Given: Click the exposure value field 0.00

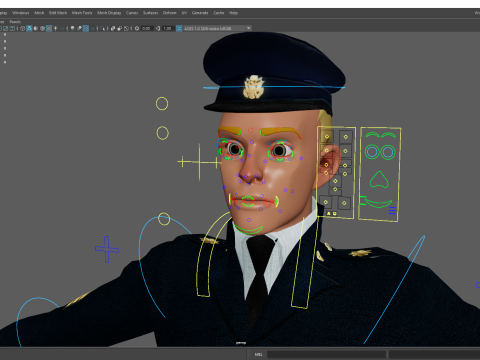Looking at the screenshot, I should click(147, 28).
